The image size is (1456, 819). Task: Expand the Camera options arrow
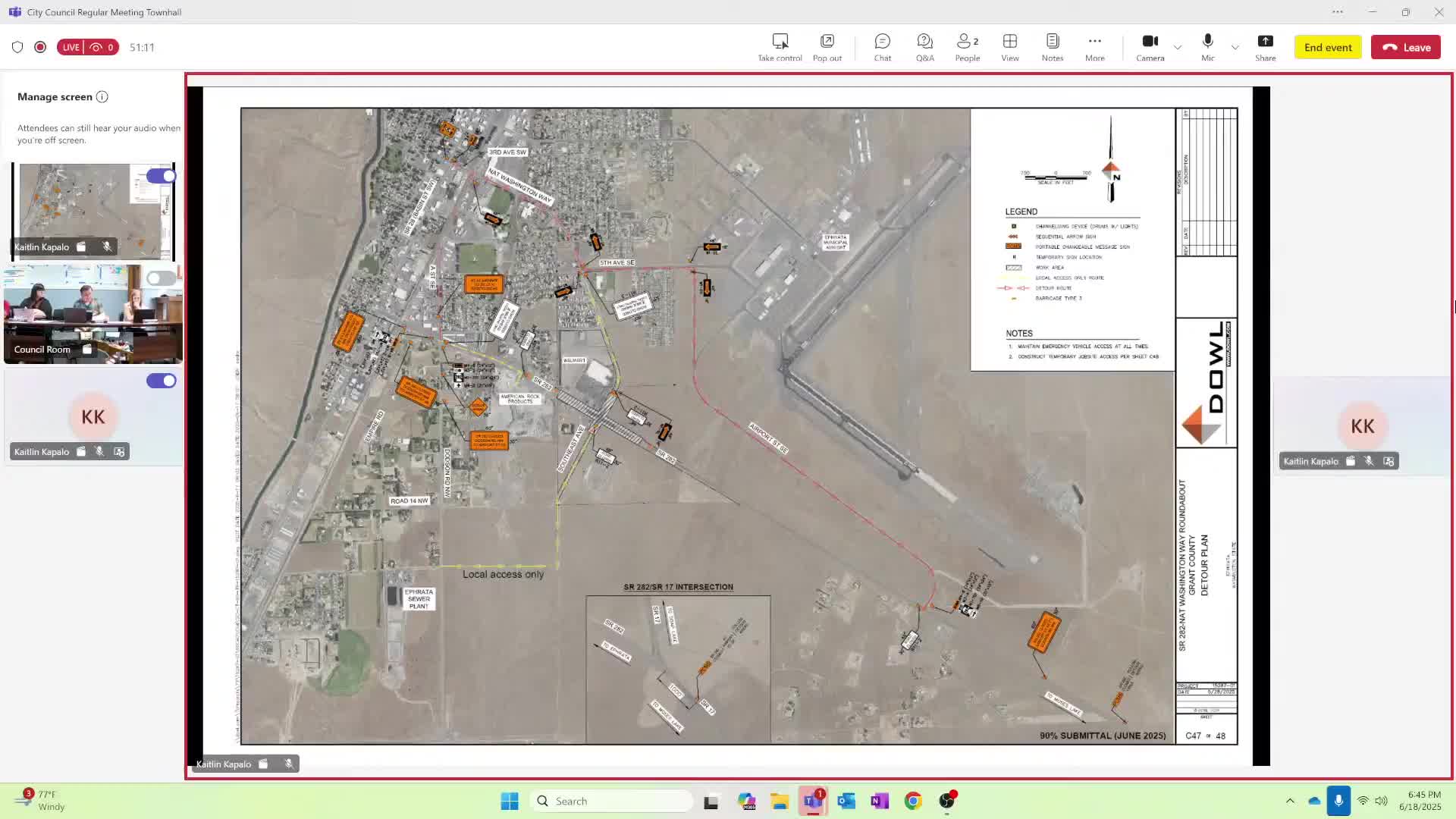click(x=1178, y=47)
